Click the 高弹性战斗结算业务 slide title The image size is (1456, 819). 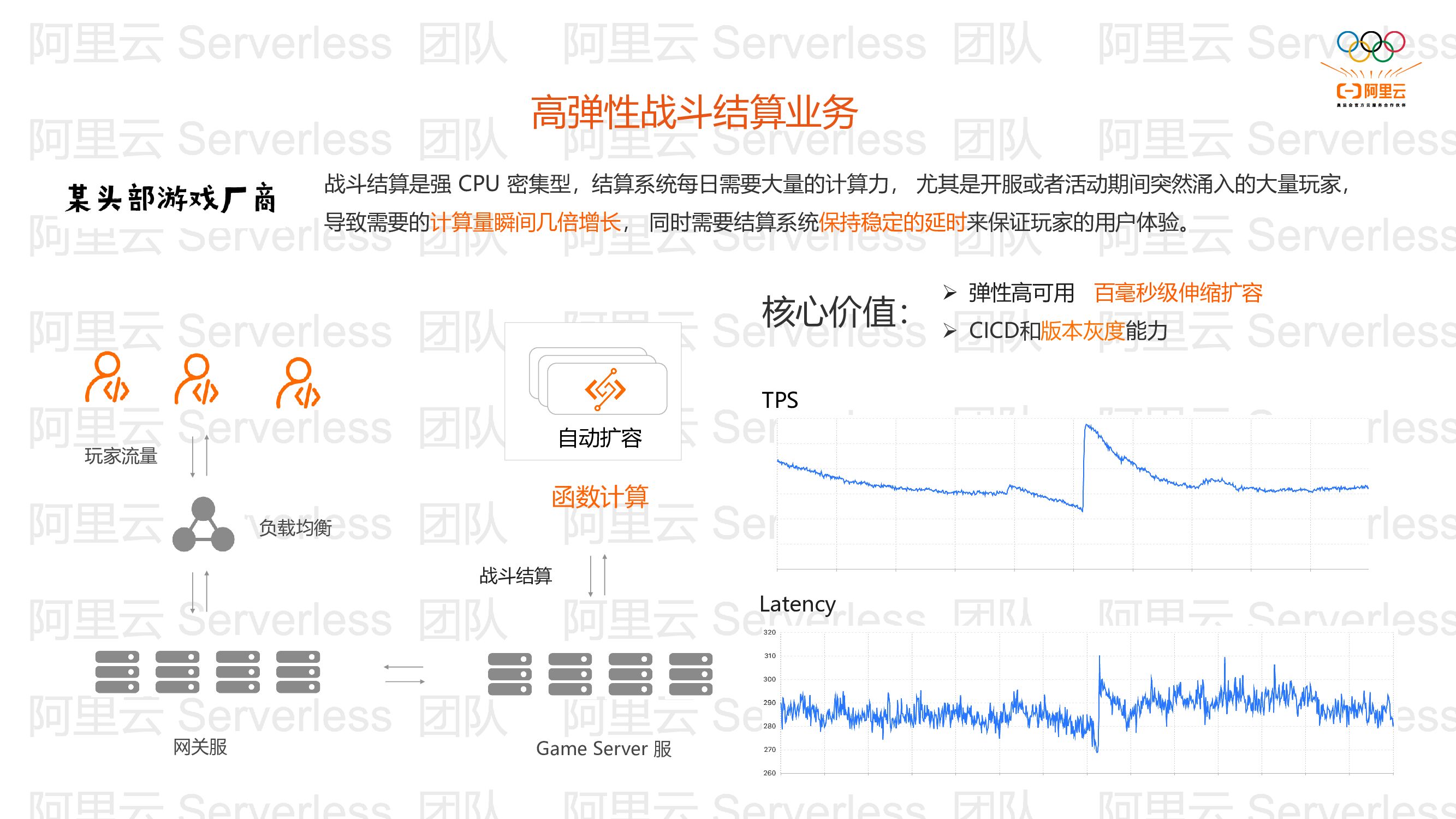(694, 112)
